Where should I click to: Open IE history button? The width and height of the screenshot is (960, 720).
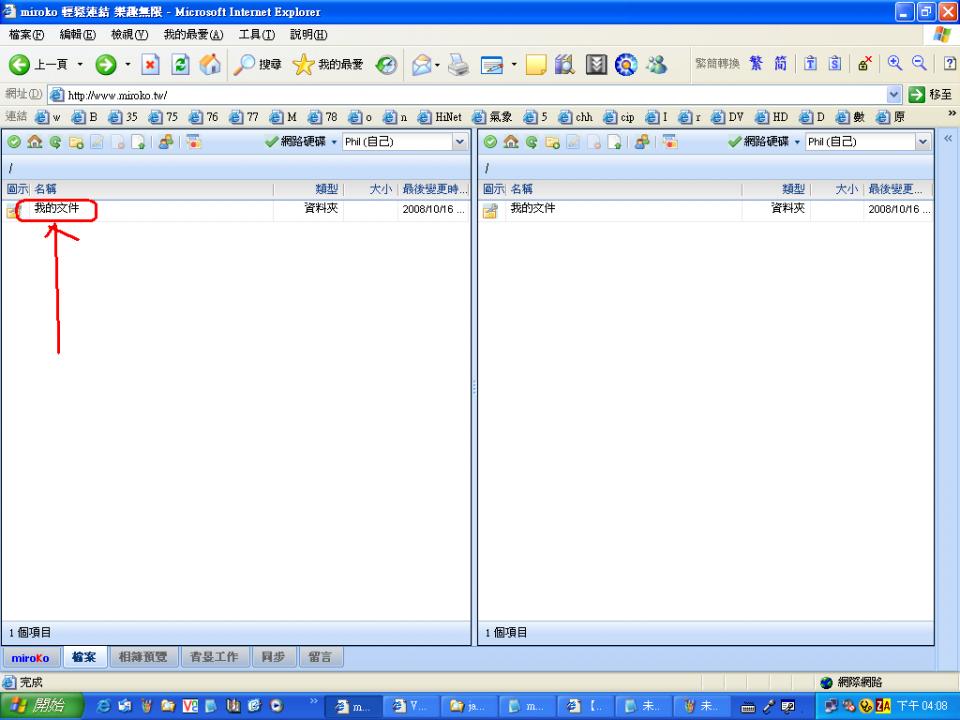(386, 64)
